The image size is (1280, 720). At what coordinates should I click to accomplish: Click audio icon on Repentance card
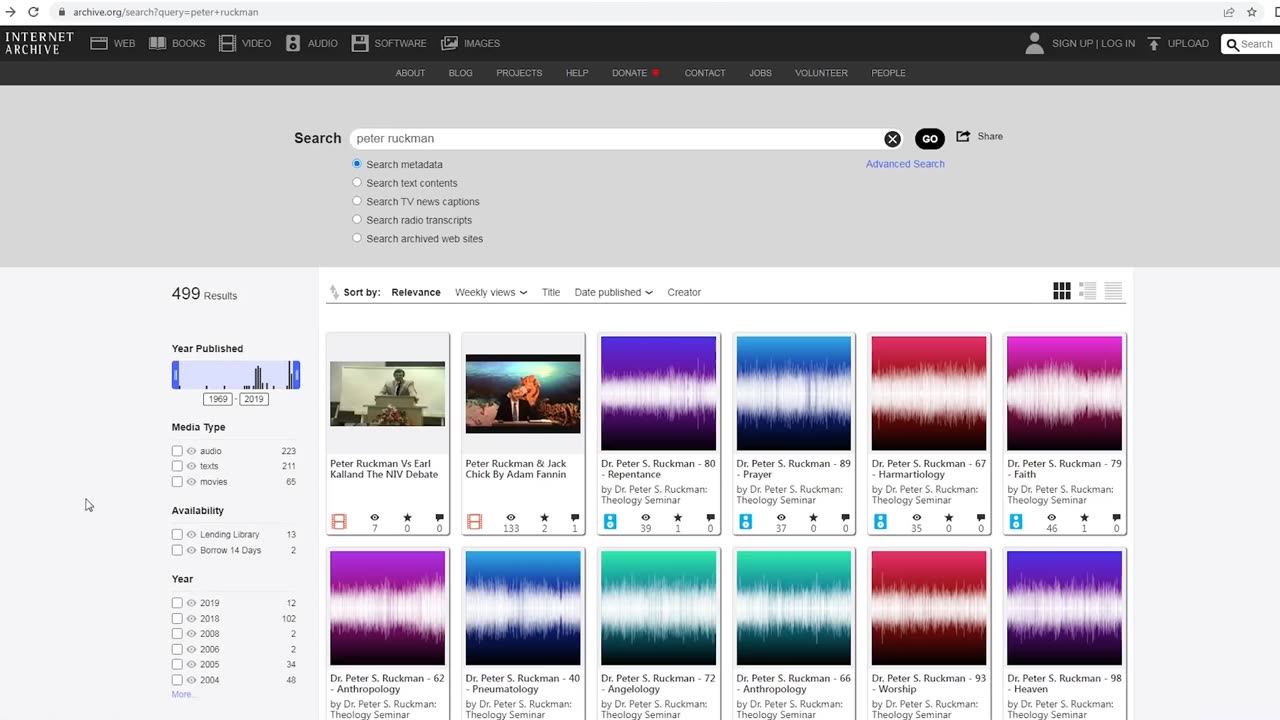pyautogui.click(x=610, y=522)
